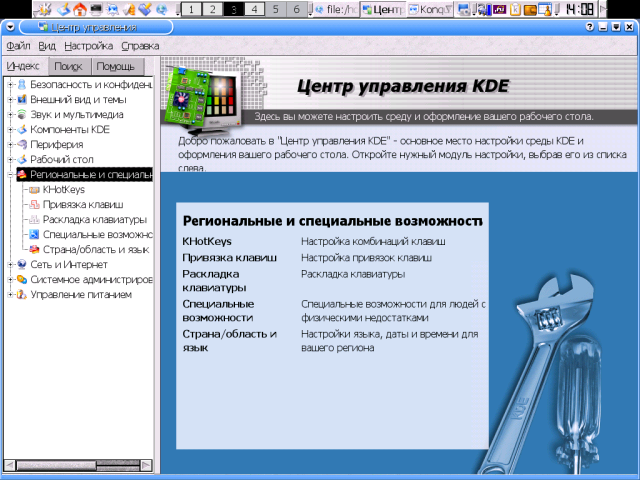Expand the Управление питанием branch
640x480 pixels.
(x=11, y=295)
